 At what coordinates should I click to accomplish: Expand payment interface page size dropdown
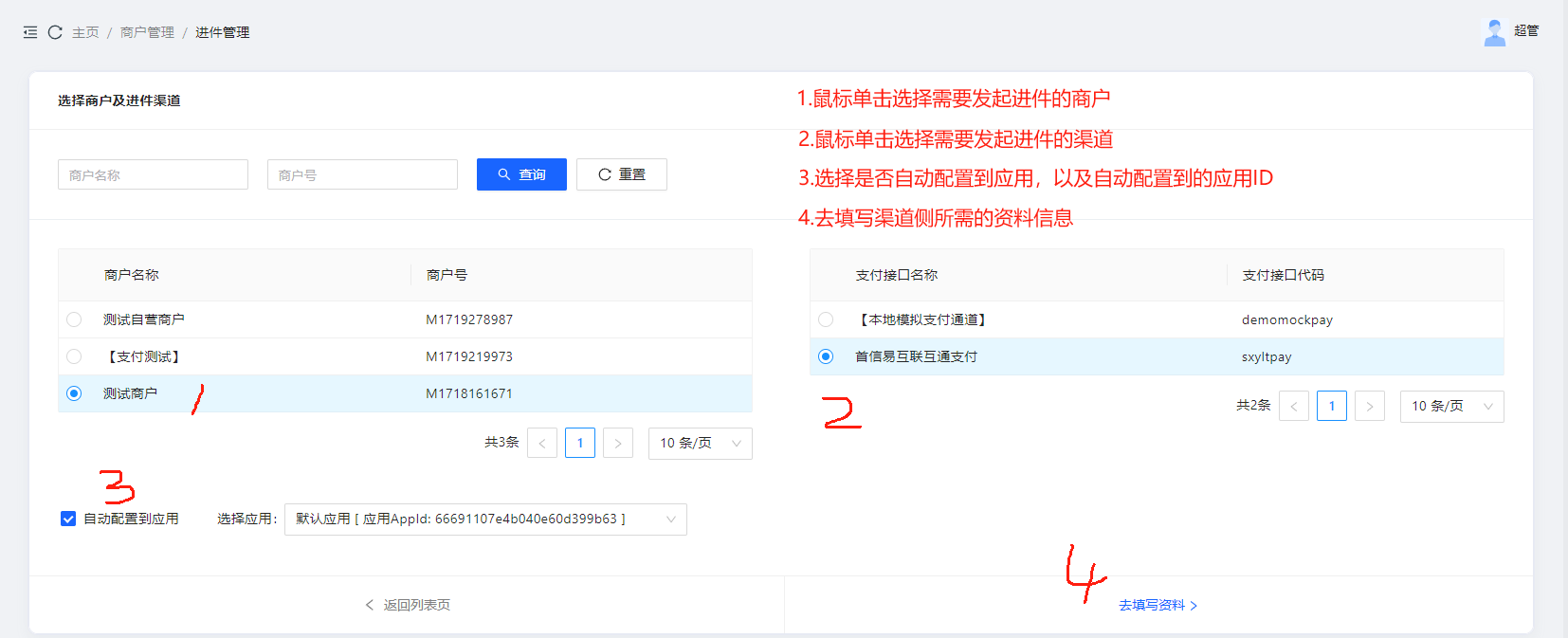(1451, 407)
